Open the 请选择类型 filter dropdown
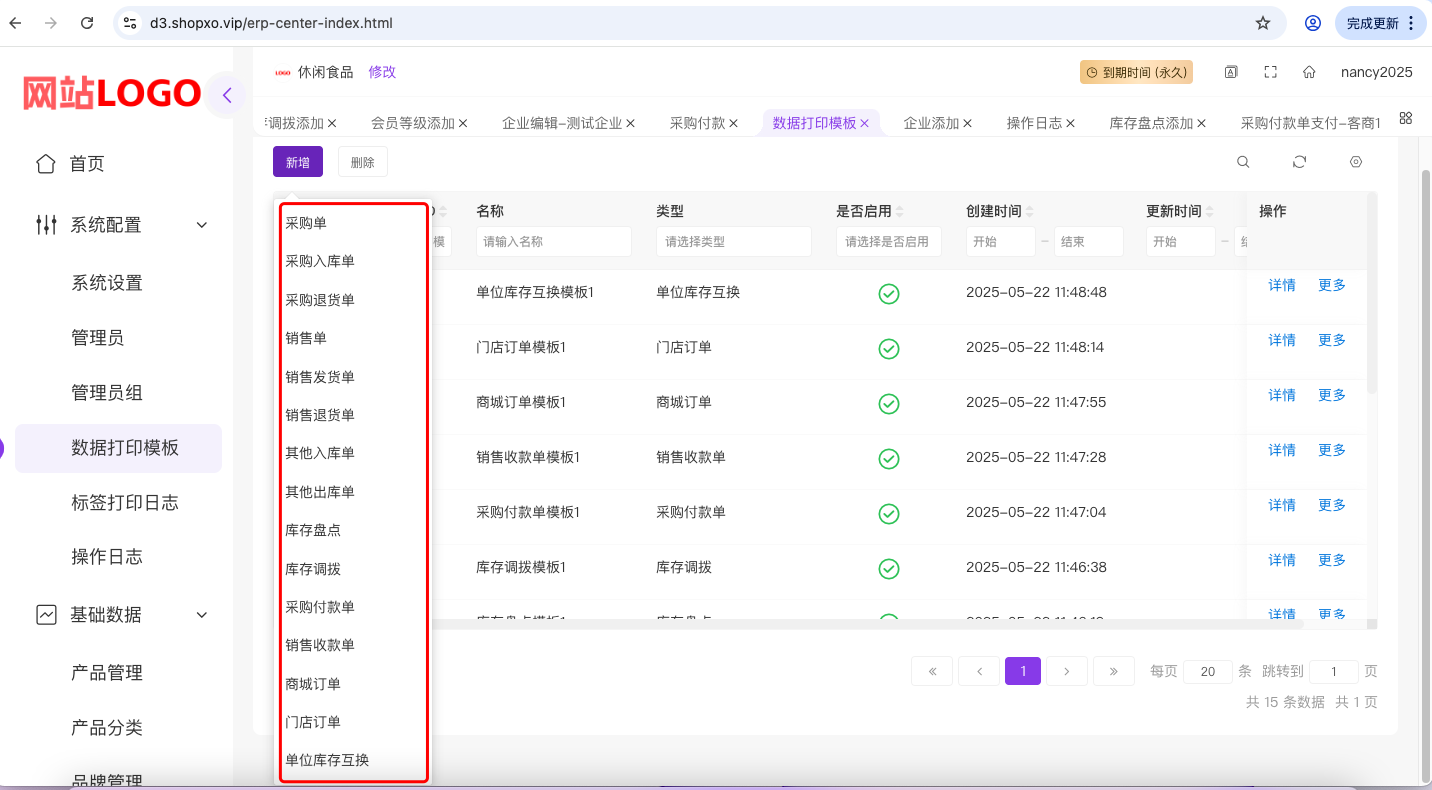Viewport: 1432px width, 790px height. (x=733, y=241)
